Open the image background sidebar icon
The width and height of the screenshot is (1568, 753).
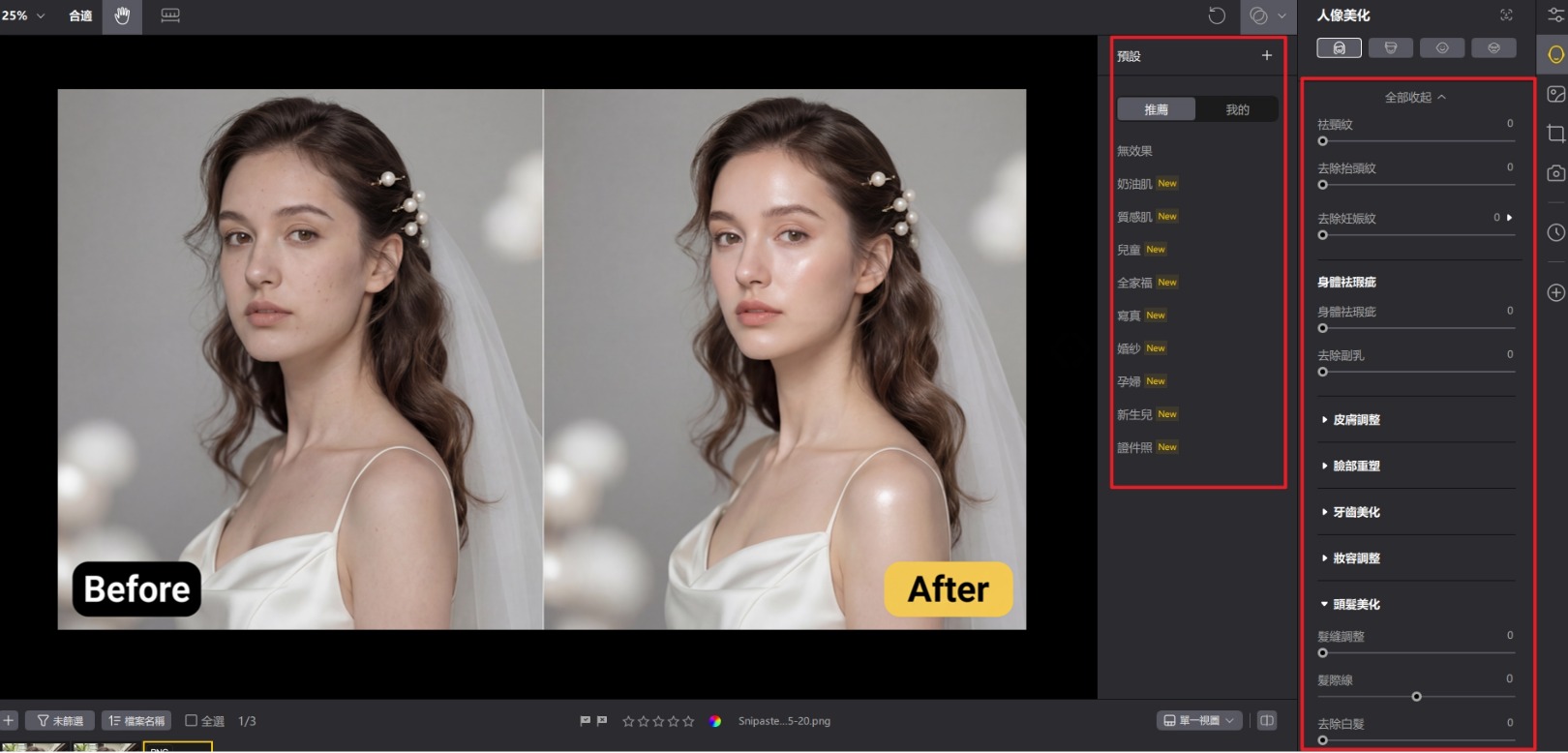pos(1555,94)
